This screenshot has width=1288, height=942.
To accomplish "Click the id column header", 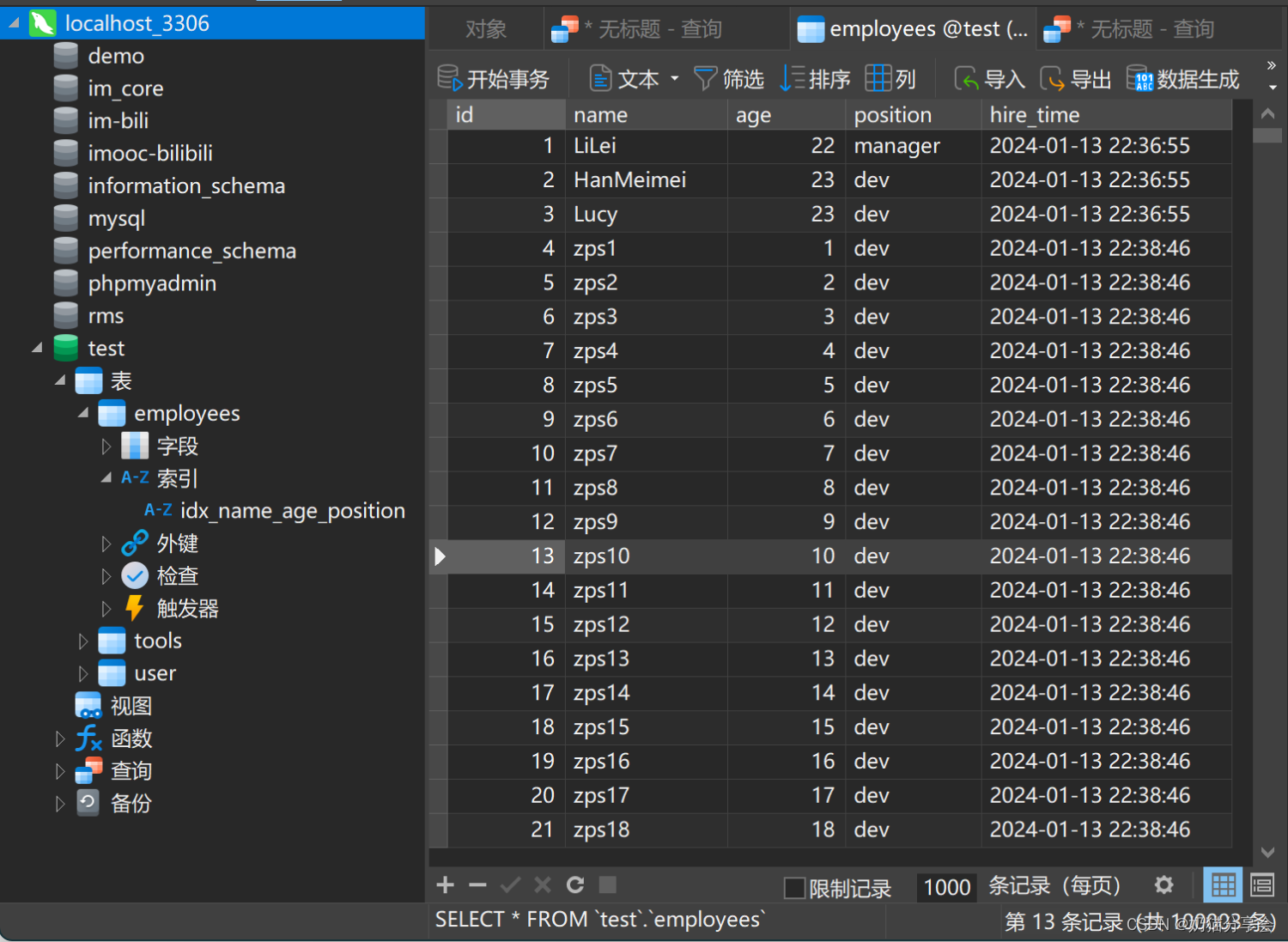I will [506, 115].
